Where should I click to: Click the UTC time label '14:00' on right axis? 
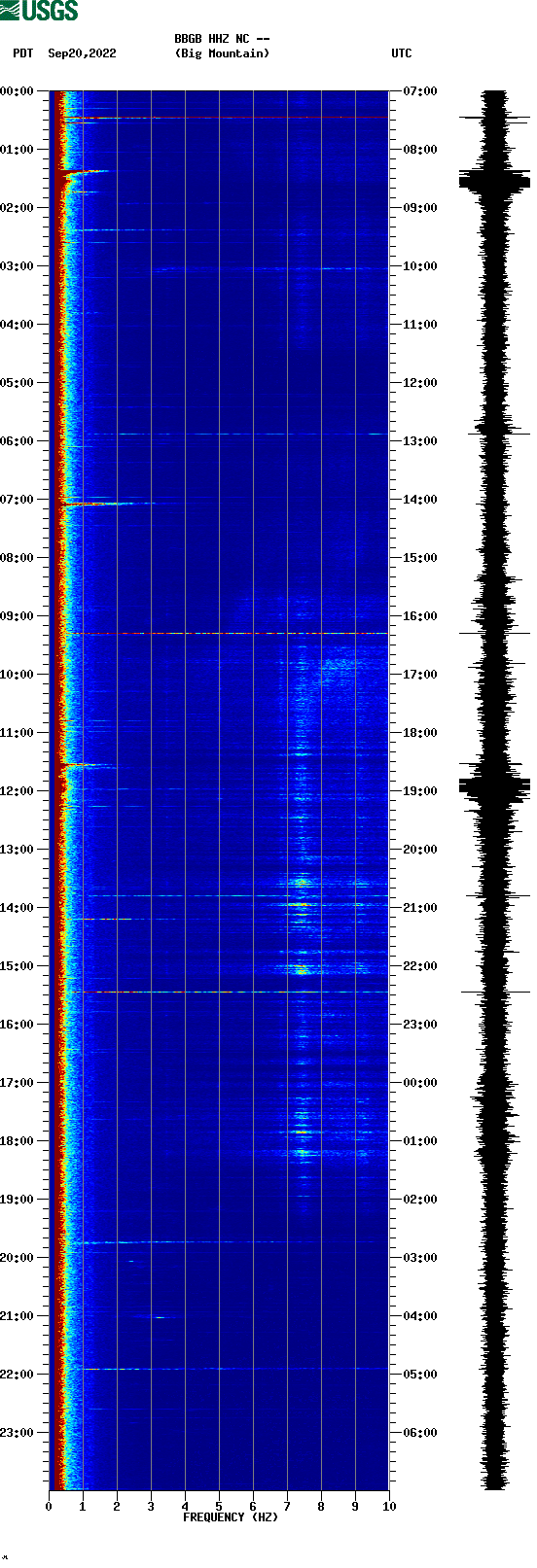pos(420,500)
